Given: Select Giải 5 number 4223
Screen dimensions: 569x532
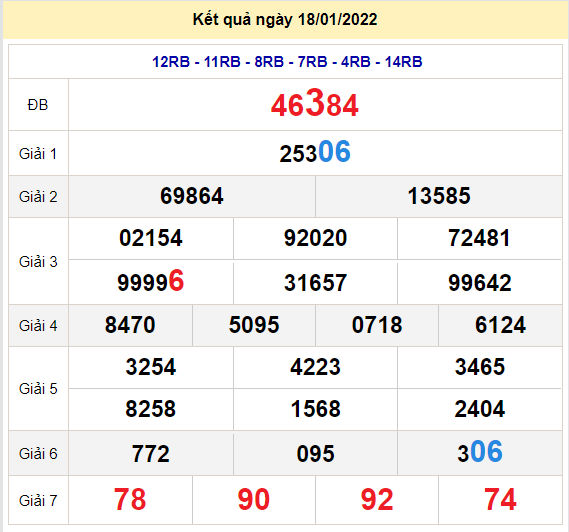Looking at the screenshot, I should [315, 367].
